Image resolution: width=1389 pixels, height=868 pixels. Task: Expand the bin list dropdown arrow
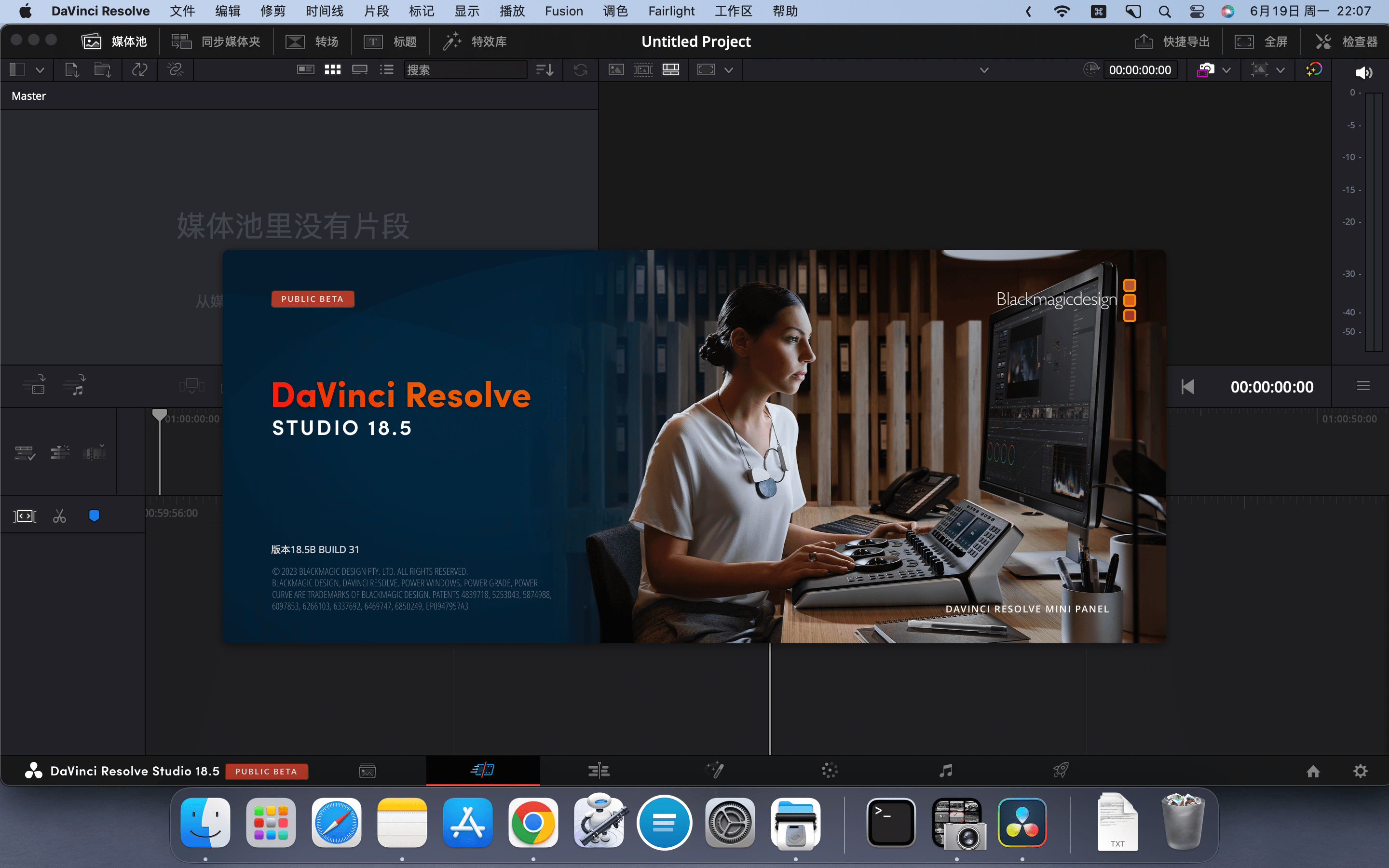pos(40,70)
